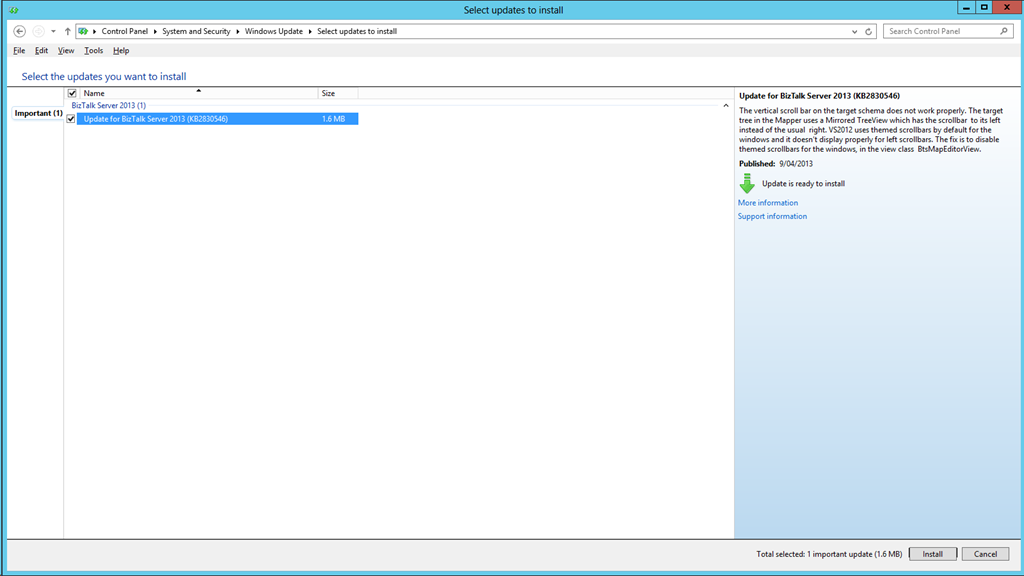Expand the breadcrumb arrow after Control Panel
The image size is (1024, 576).
coord(155,31)
